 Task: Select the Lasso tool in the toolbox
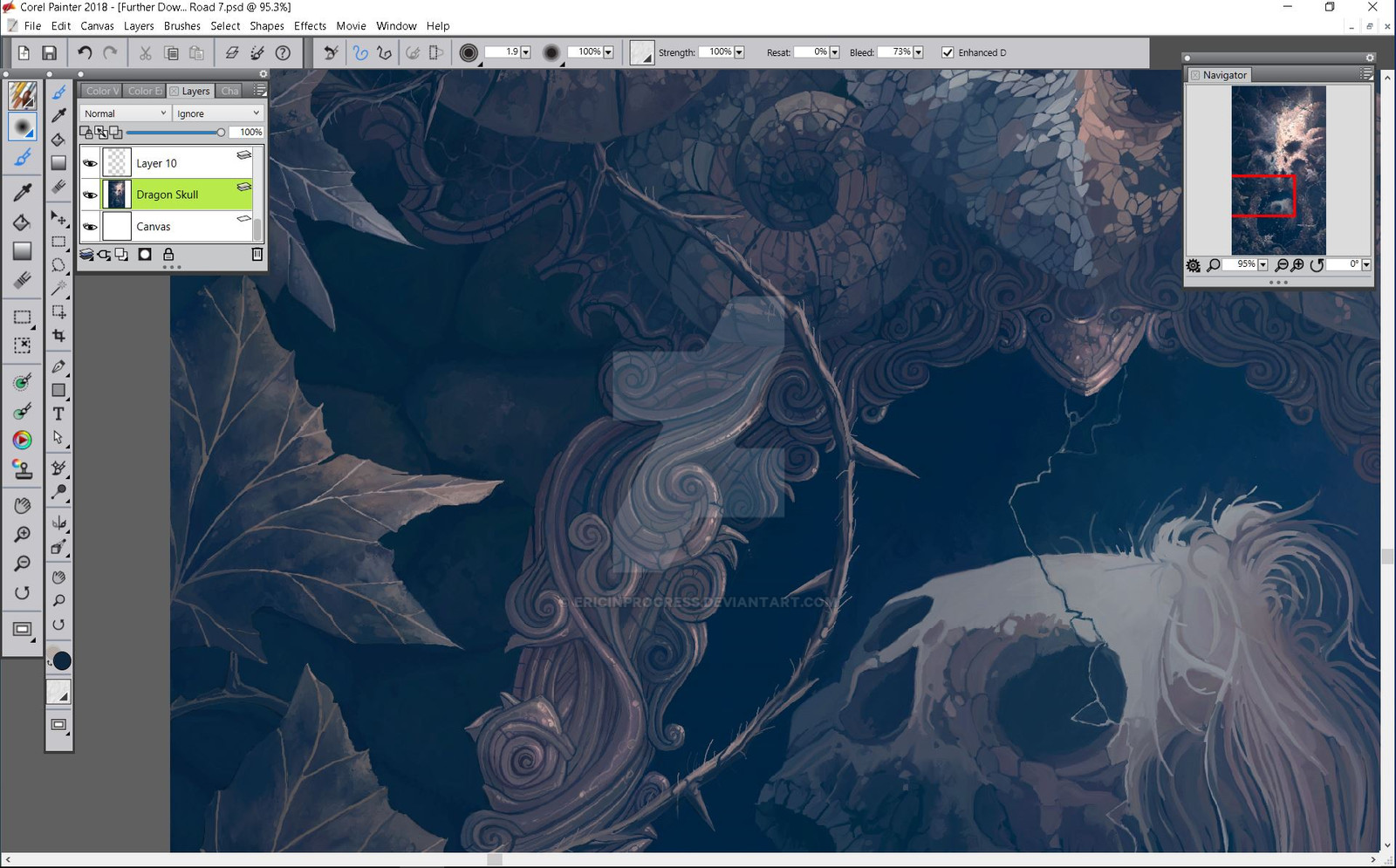click(x=58, y=265)
